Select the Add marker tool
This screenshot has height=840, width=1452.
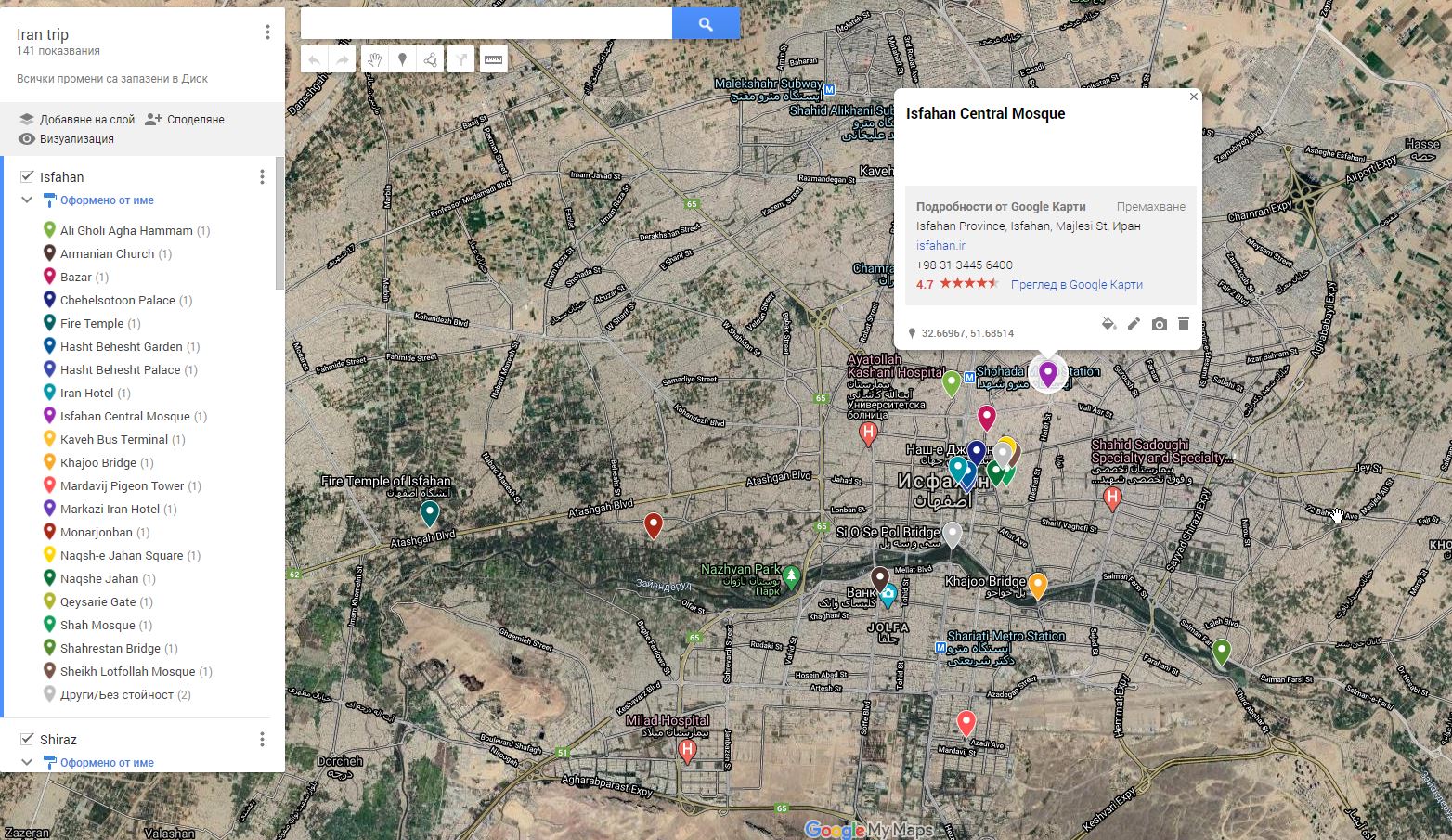point(402,60)
